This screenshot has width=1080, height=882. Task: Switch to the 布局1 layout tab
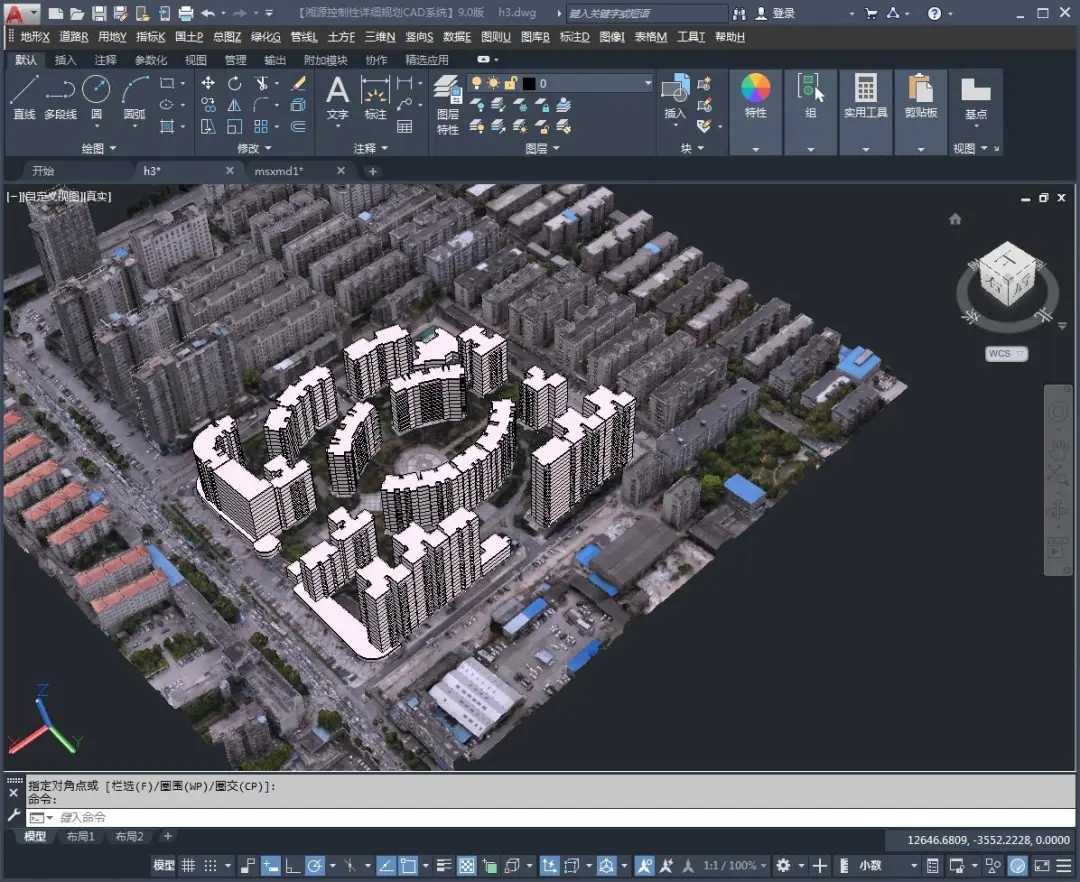tap(81, 837)
